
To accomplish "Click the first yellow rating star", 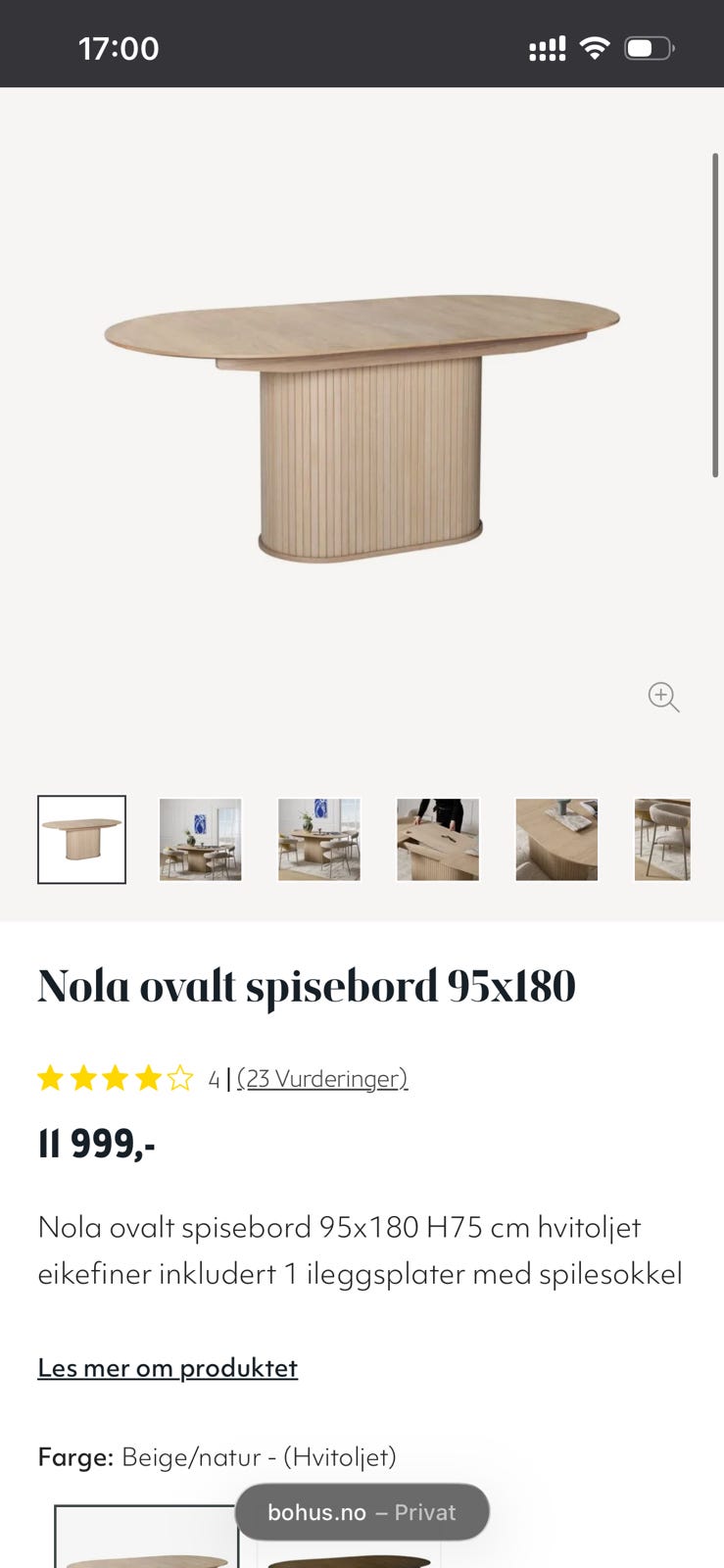I will click(x=50, y=1079).
